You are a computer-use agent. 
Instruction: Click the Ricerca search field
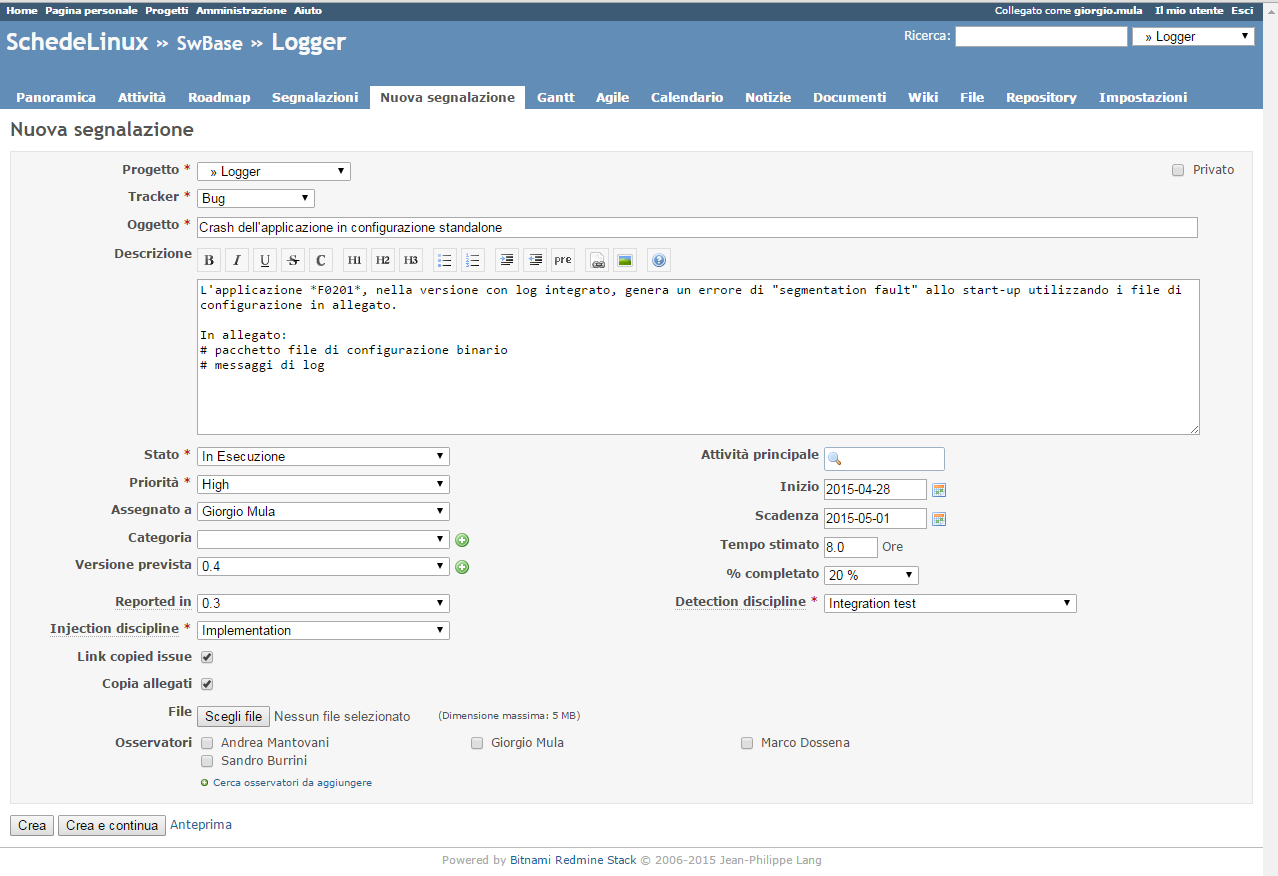(x=1041, y=36)
